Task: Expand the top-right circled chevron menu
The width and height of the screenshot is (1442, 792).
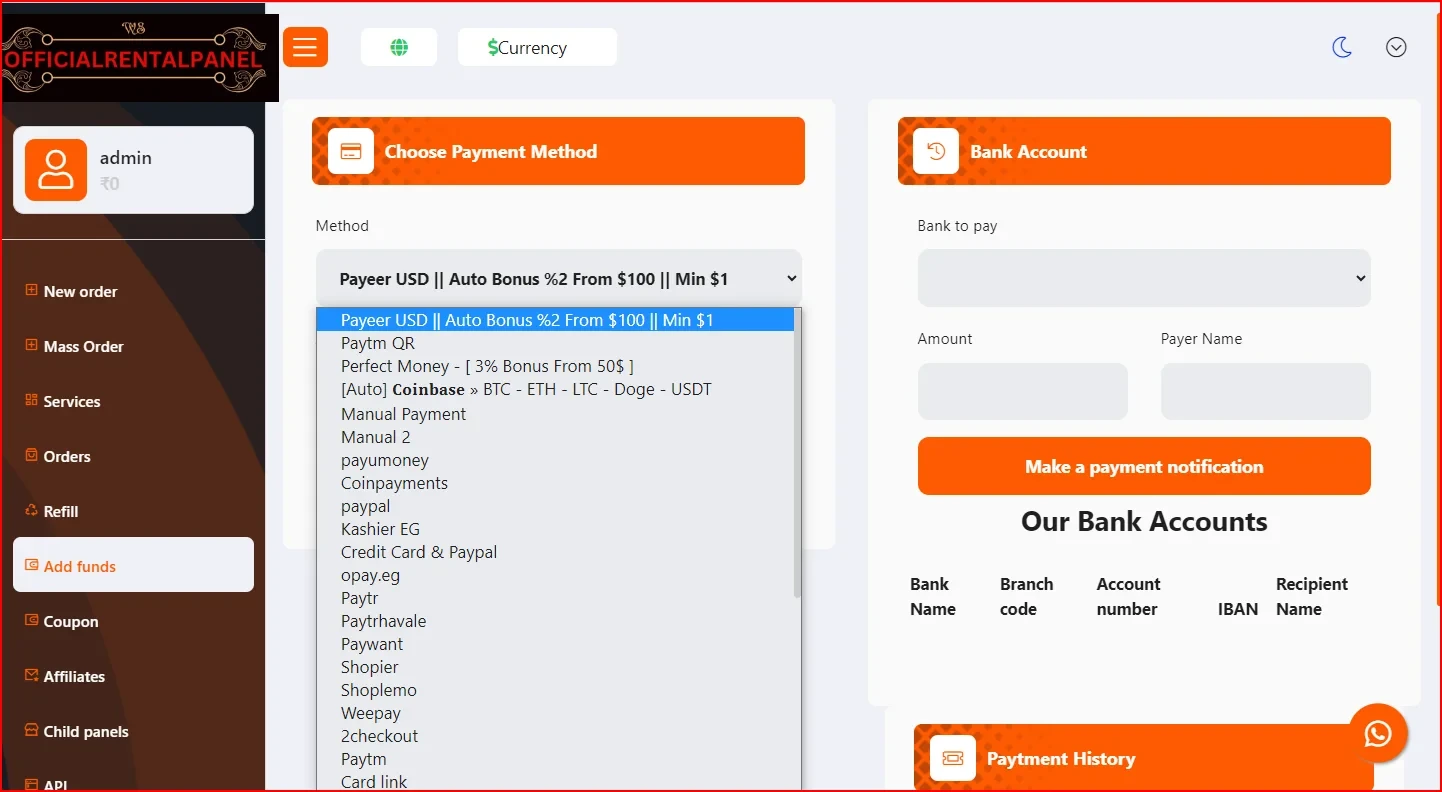Action: pyautogui.click(x=1396, y=47)
